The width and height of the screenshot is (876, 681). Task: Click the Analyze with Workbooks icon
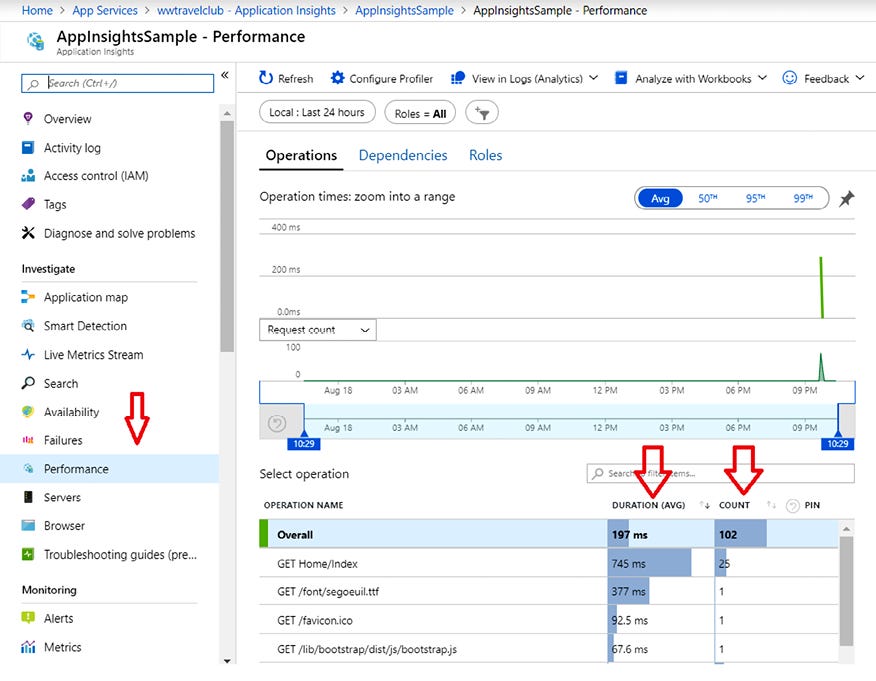(x=621, y=78)
